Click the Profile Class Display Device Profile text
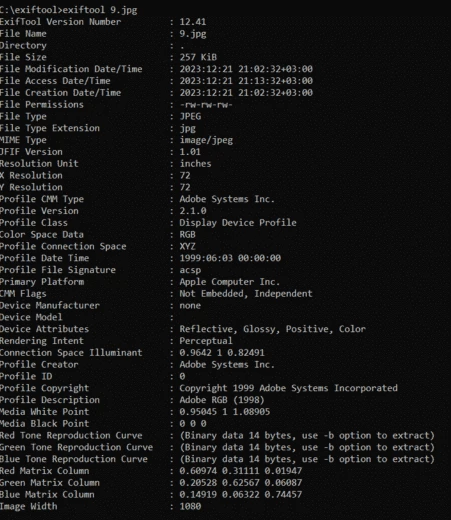This screenshot has height=520, width=451. point(238,223)
